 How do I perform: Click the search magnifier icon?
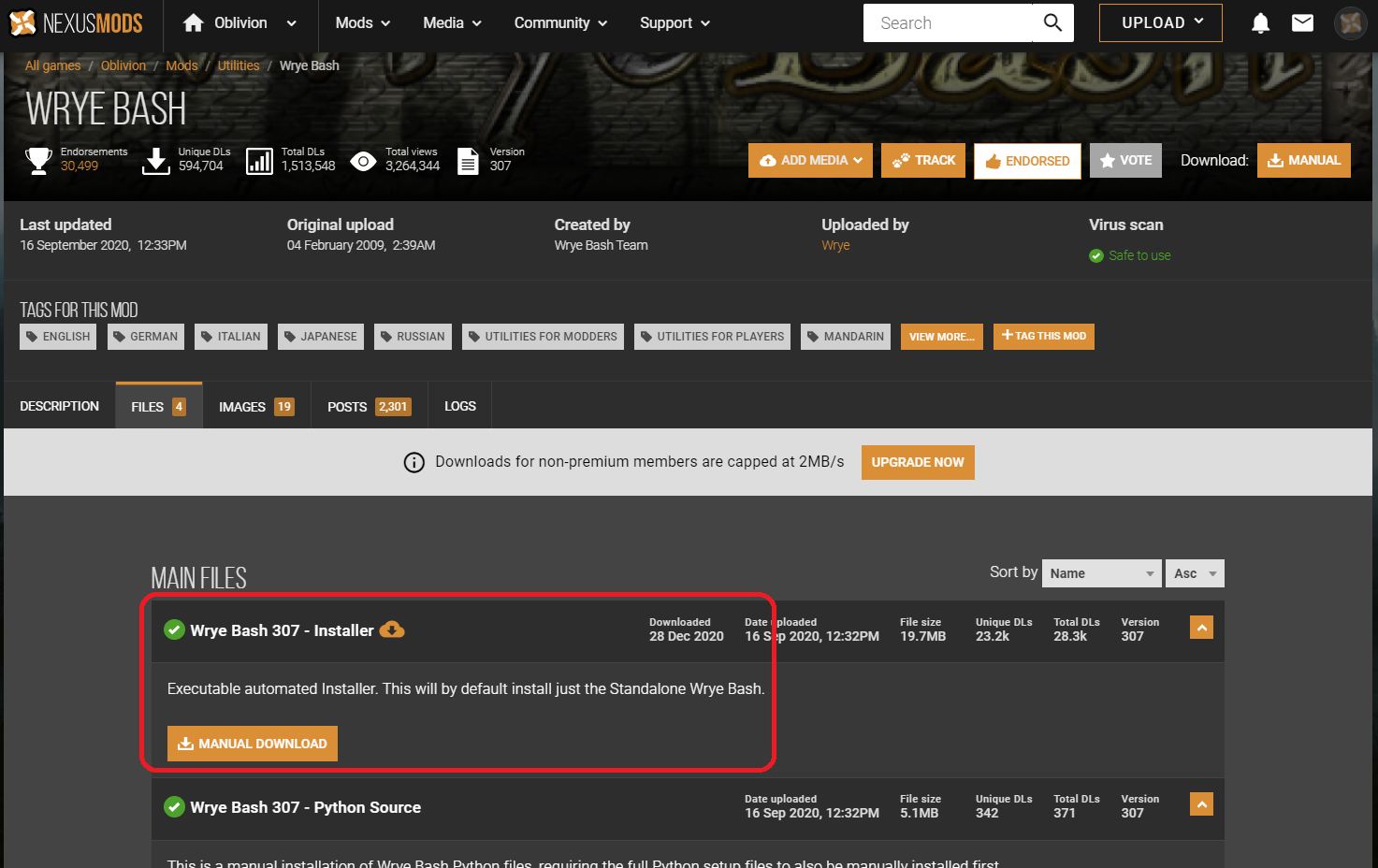pyautogui.click(x=1052, y=22)
